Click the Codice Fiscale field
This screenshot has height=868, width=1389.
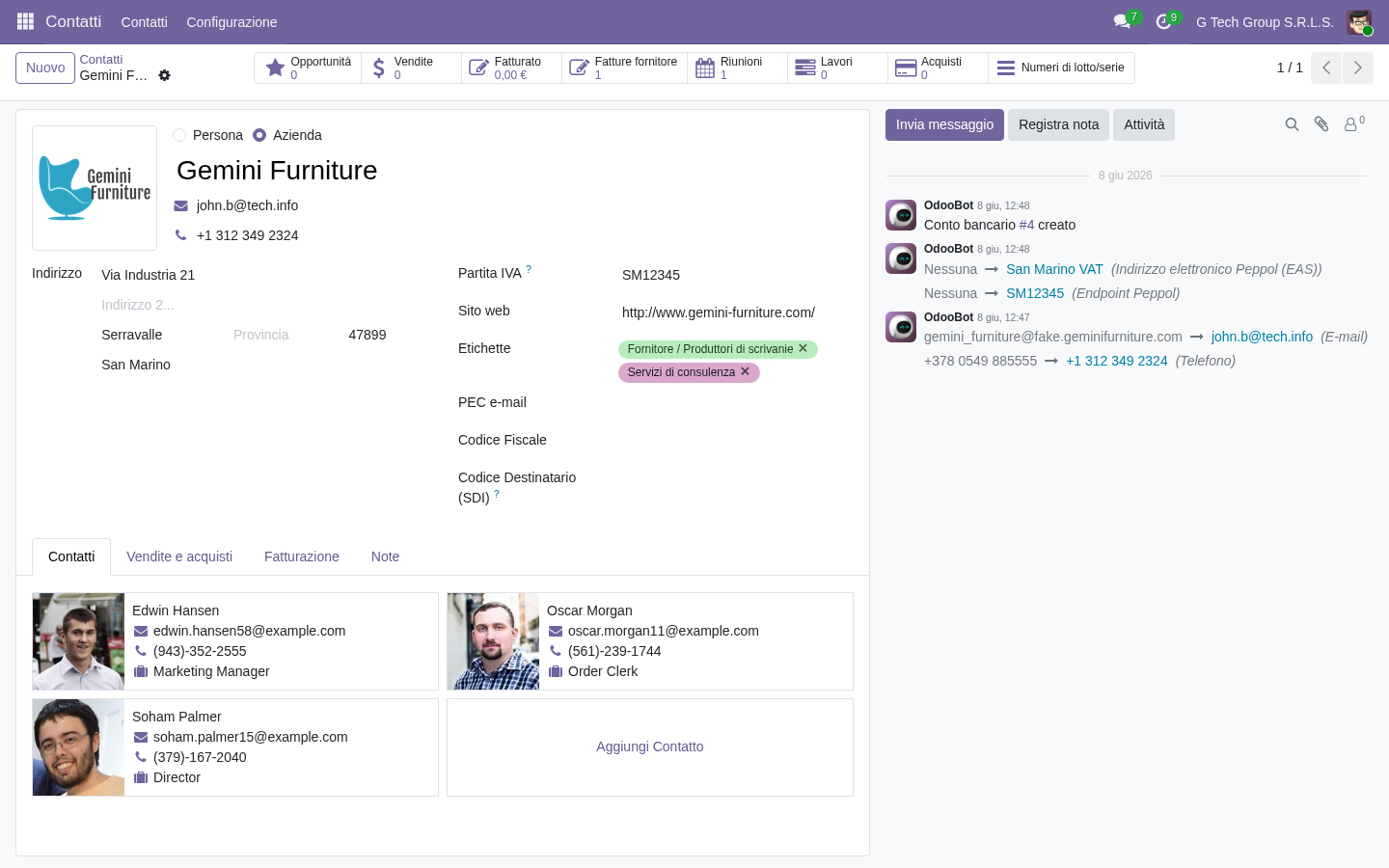click(737, 440)
